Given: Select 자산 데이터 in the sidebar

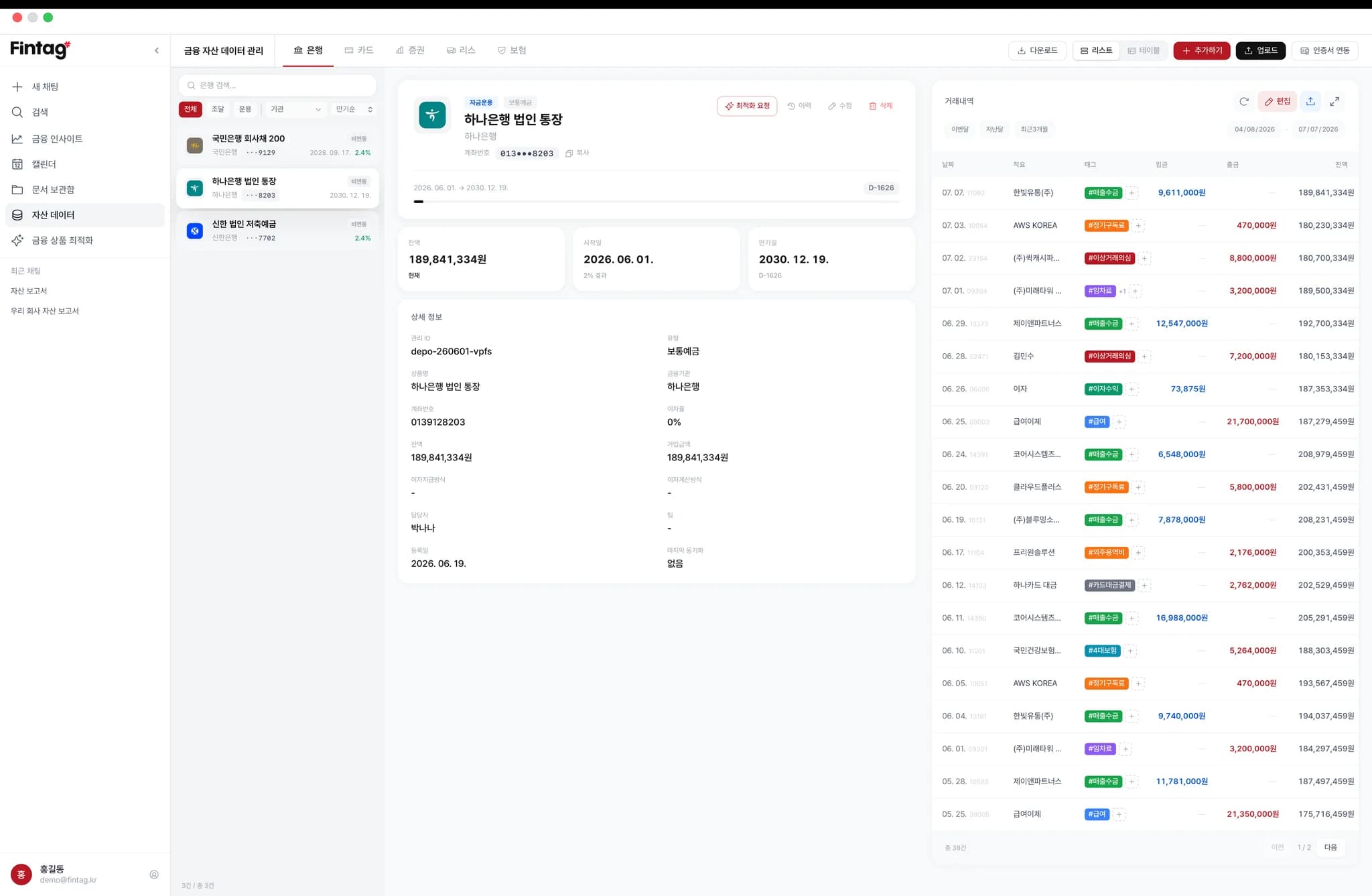Looking at the screenshot, I should (85, 215).
